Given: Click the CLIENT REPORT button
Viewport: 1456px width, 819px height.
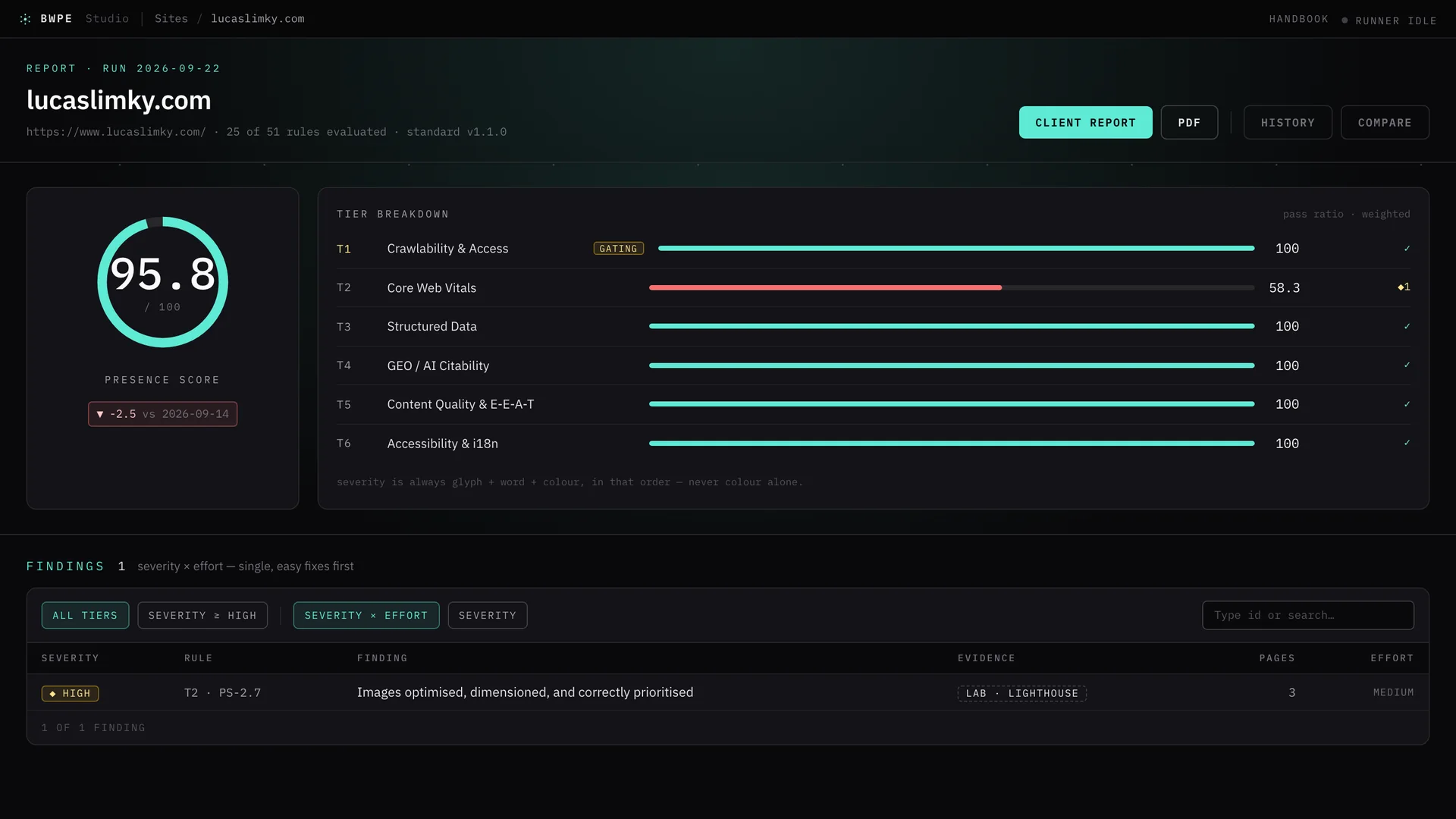Looking at the screenshot, I should click(1085, 122).
